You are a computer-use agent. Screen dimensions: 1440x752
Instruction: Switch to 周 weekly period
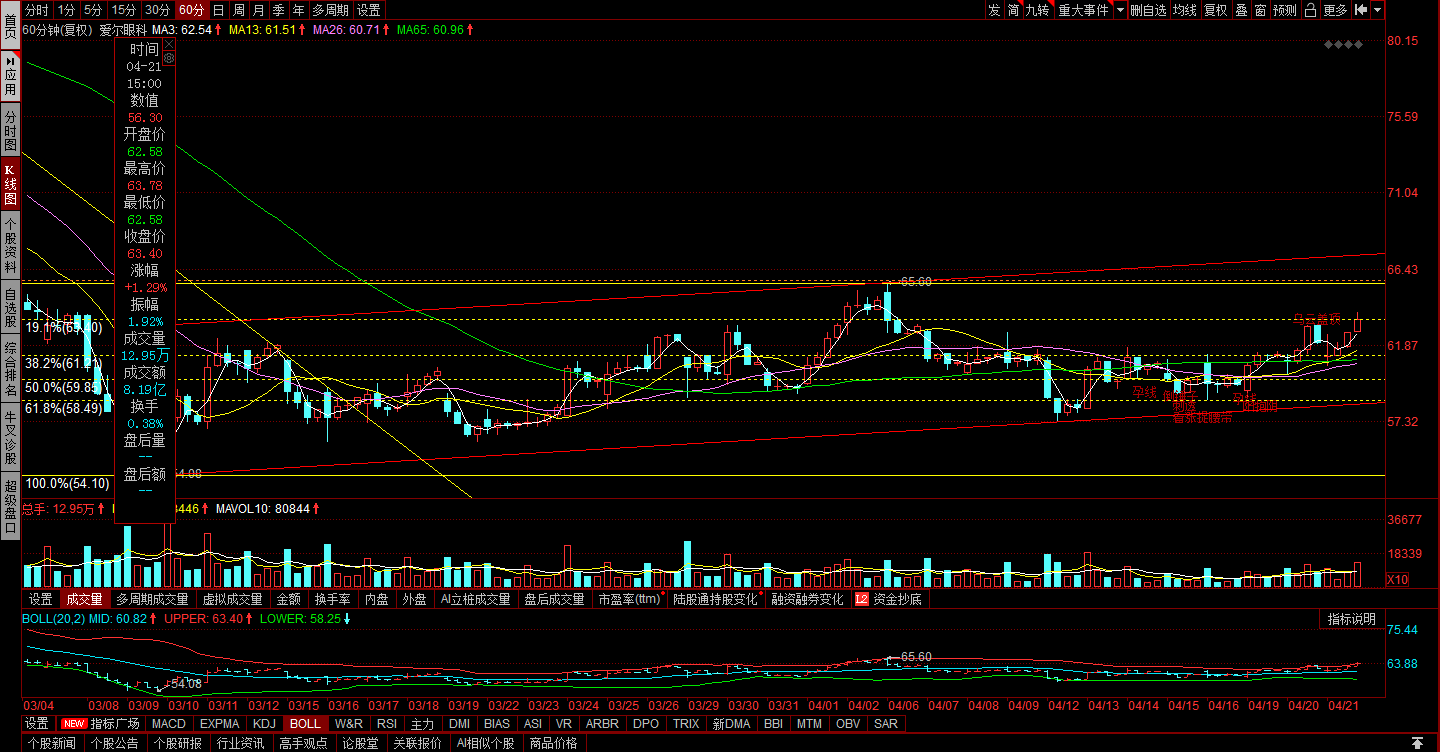(238, 10)
